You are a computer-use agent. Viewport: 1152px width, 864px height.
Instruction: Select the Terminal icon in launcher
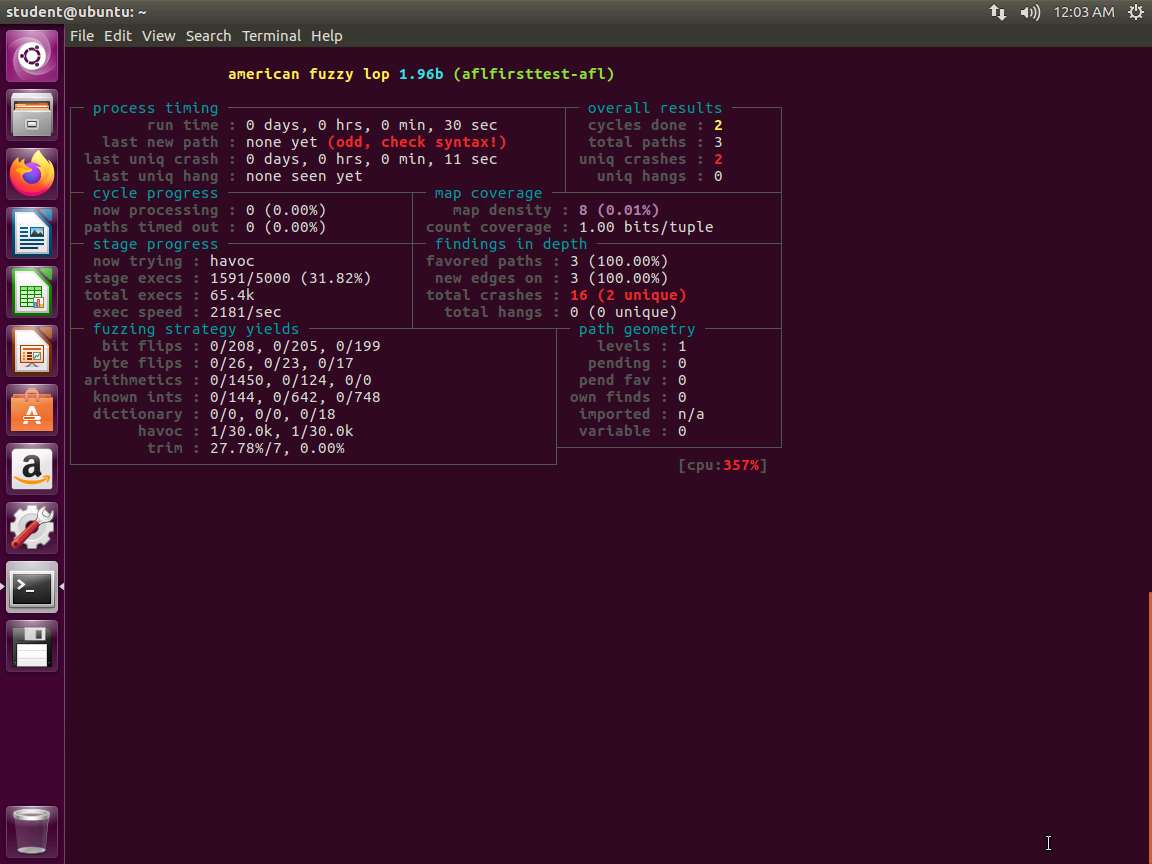(32, 588)
